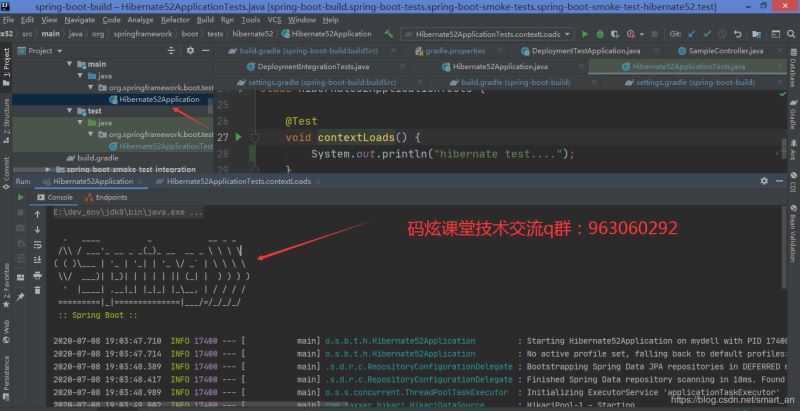Open Project Structure icon in toolbar
This screenshot has width=800, height=411.
[757, 34]
